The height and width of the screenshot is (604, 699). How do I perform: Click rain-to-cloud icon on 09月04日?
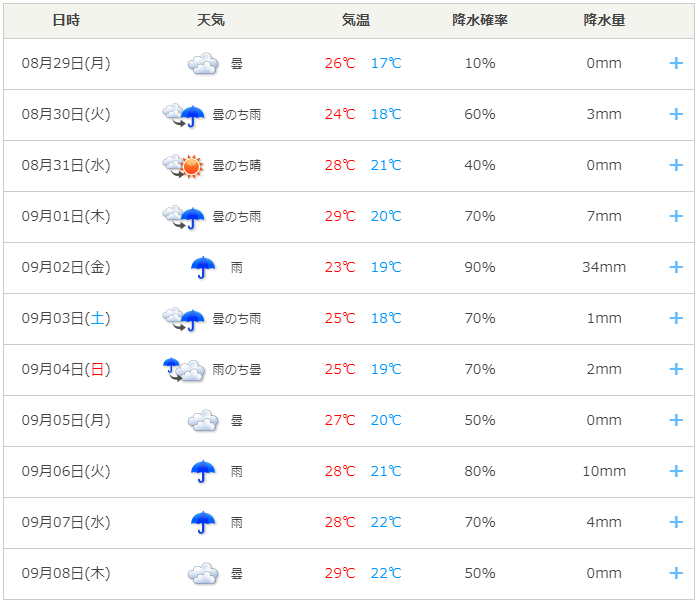coord(184,370)
